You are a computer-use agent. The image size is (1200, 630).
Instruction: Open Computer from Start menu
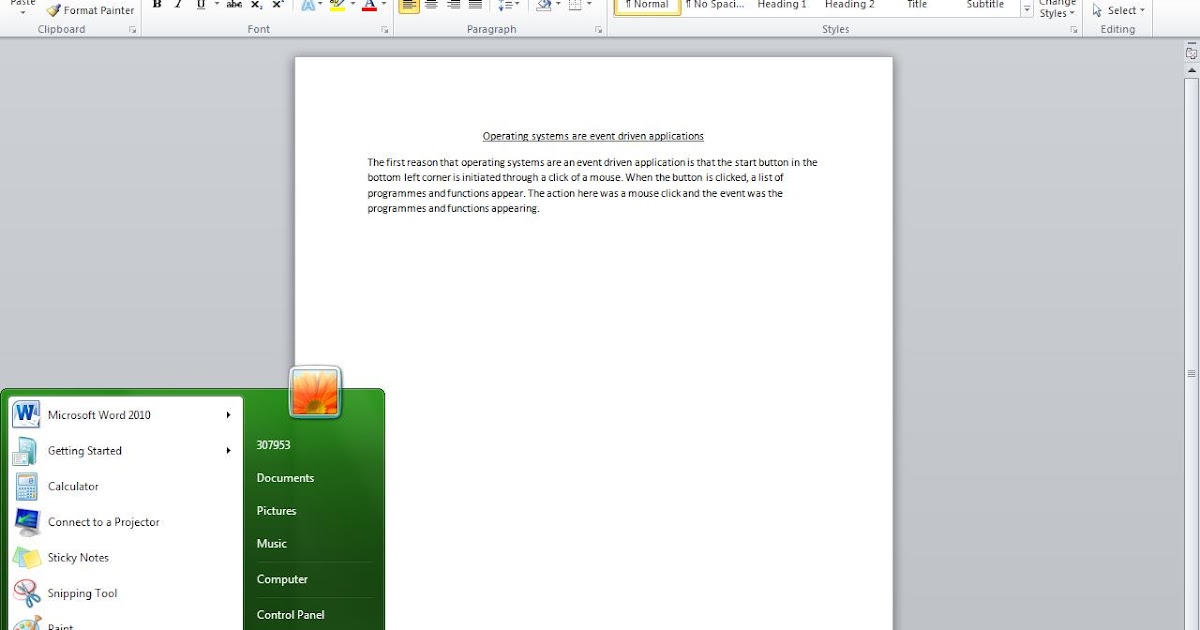click(x=282, y=579)
